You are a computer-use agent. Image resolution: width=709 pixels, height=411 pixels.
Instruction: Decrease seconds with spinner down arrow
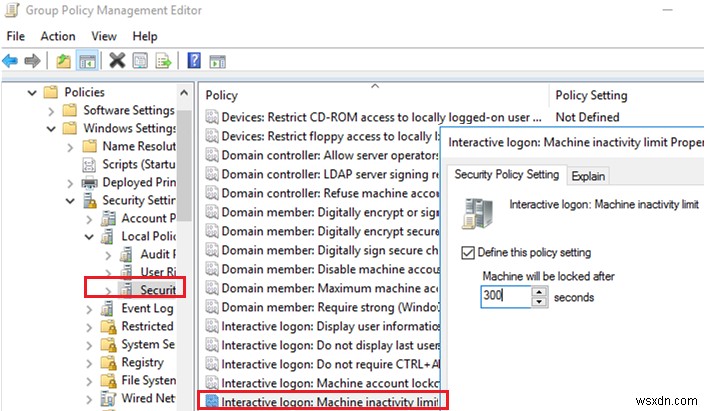[539, 302]
